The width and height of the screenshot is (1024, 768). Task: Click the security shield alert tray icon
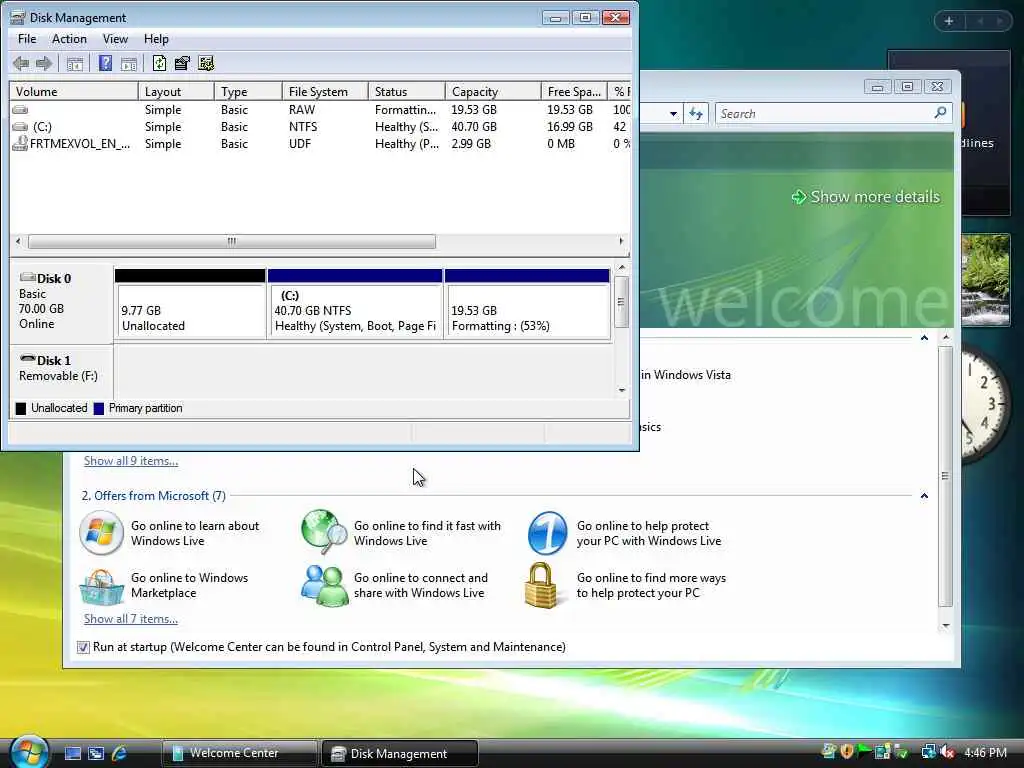click(847, 752)
